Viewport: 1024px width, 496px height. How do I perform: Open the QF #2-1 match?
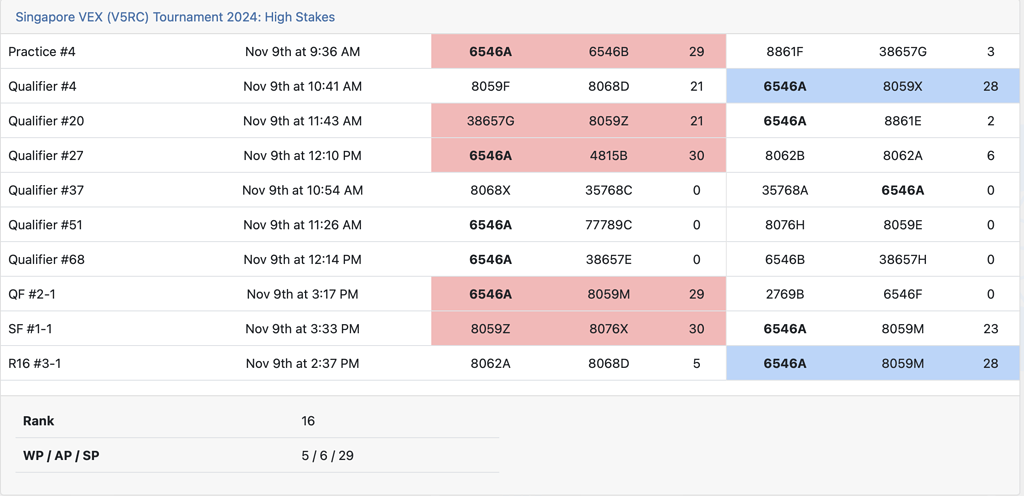[32, 294]
